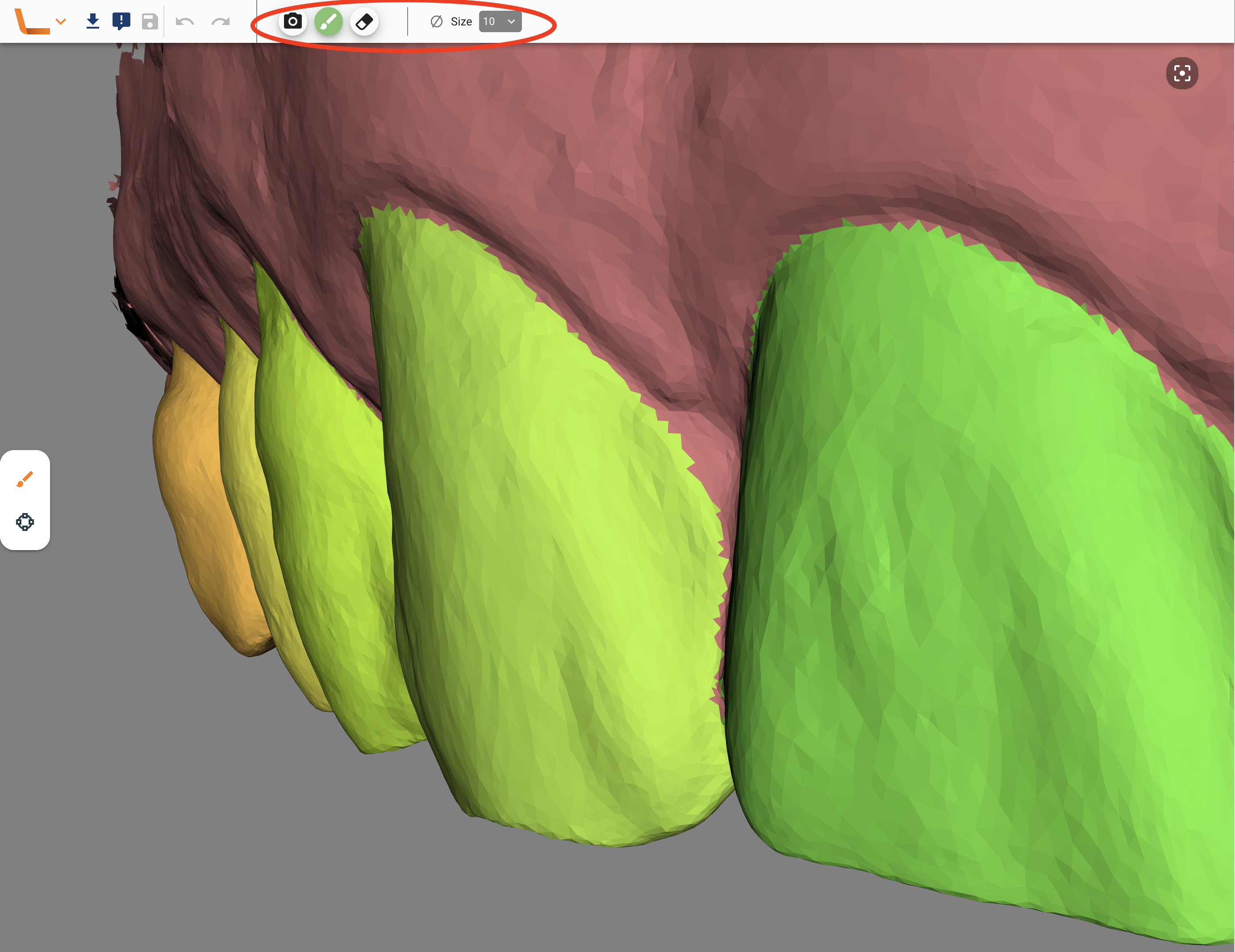Image resolution: width=1235 pixels, height=952 pixels.
Task: Toggle the eraser tool
Action: point(364,22)
